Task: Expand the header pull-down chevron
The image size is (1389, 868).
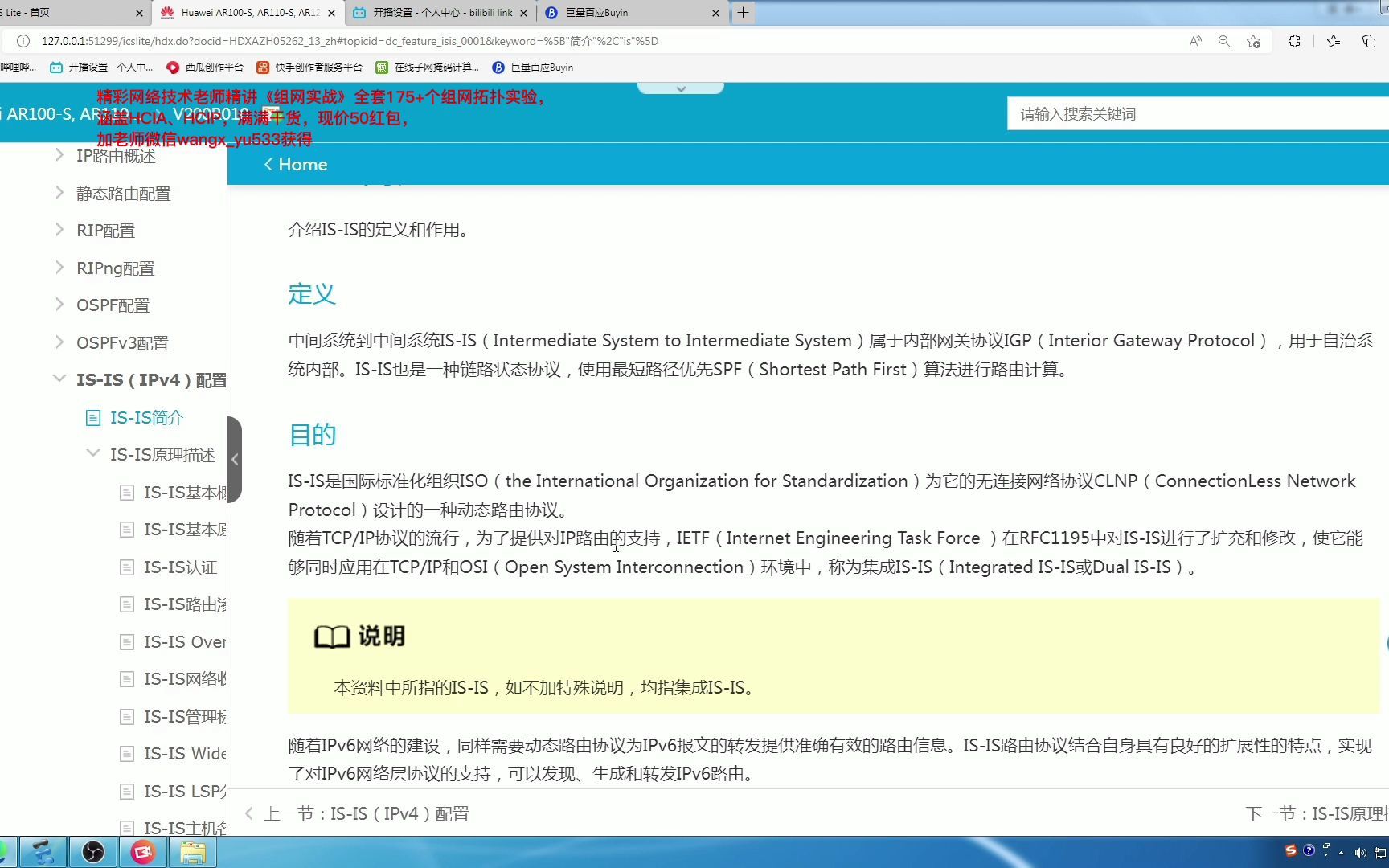Action: click(x=681, y=88)
